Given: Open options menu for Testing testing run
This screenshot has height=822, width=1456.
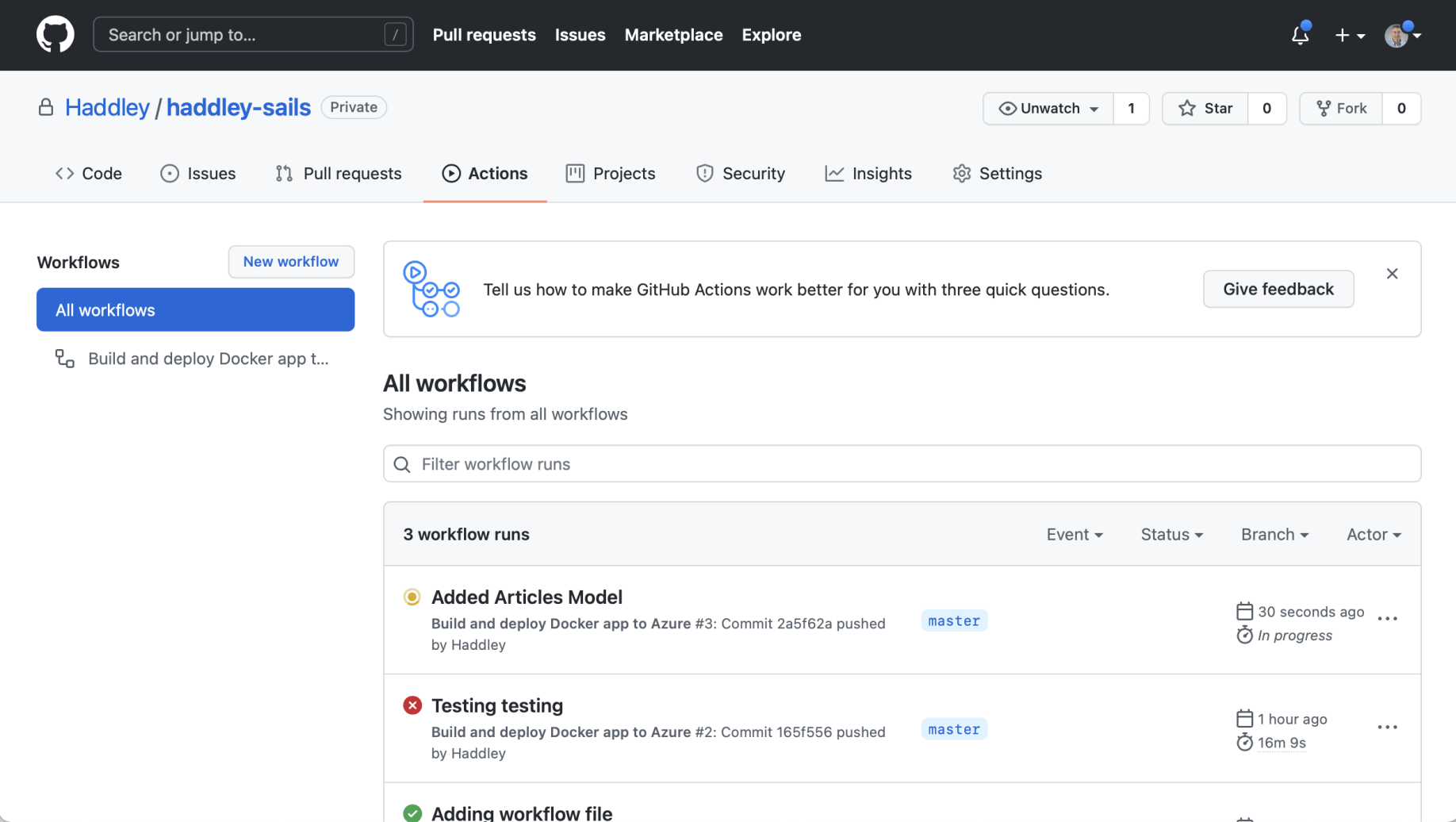Looking at the screenshot, I should (1387, 728).
